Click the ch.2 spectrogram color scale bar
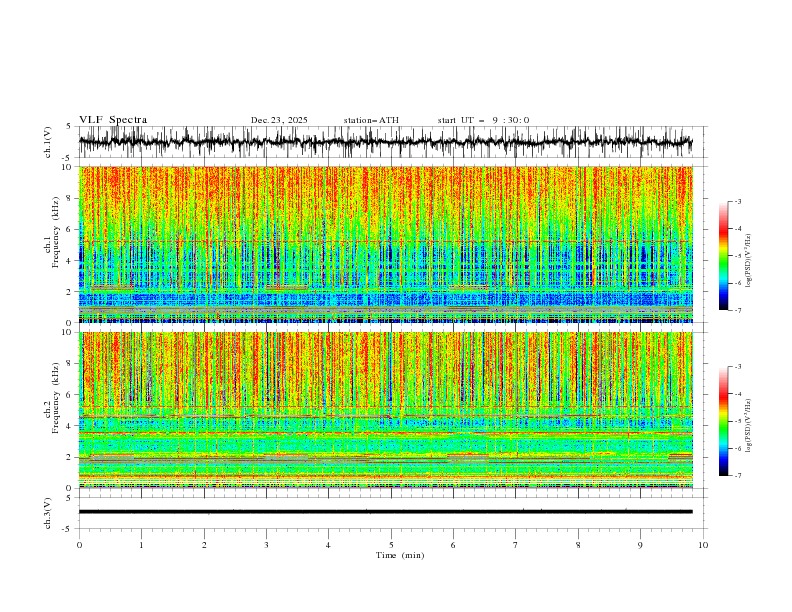 [x=723, y=421]
